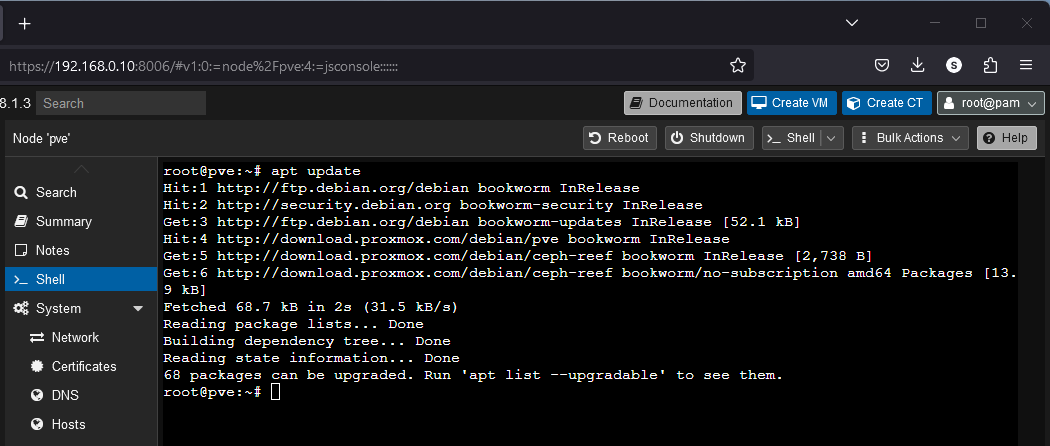Click 'Get:5' ceph-reef InRelease line

click(x=518, y=256)
